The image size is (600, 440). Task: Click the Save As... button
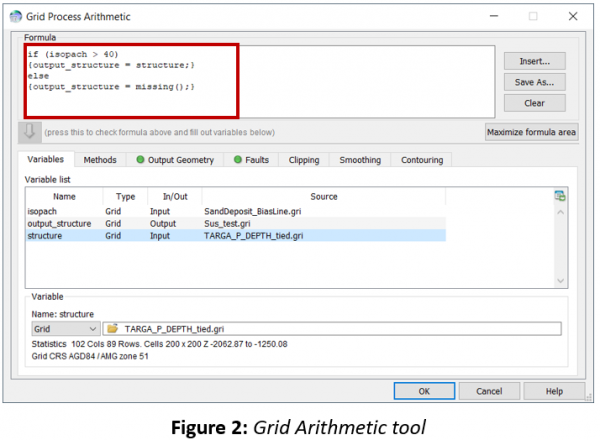(535, 82)
